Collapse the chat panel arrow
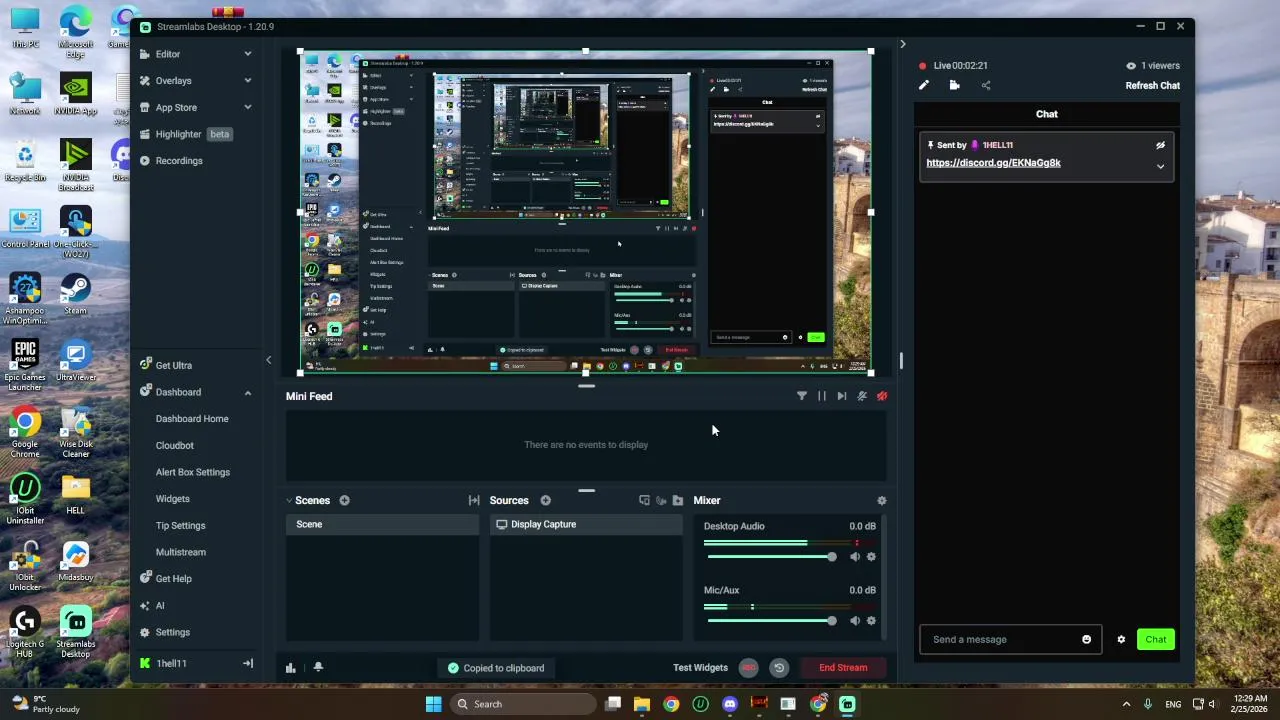Viewport: 1280px width, 720px height. [x=902, y=44]
